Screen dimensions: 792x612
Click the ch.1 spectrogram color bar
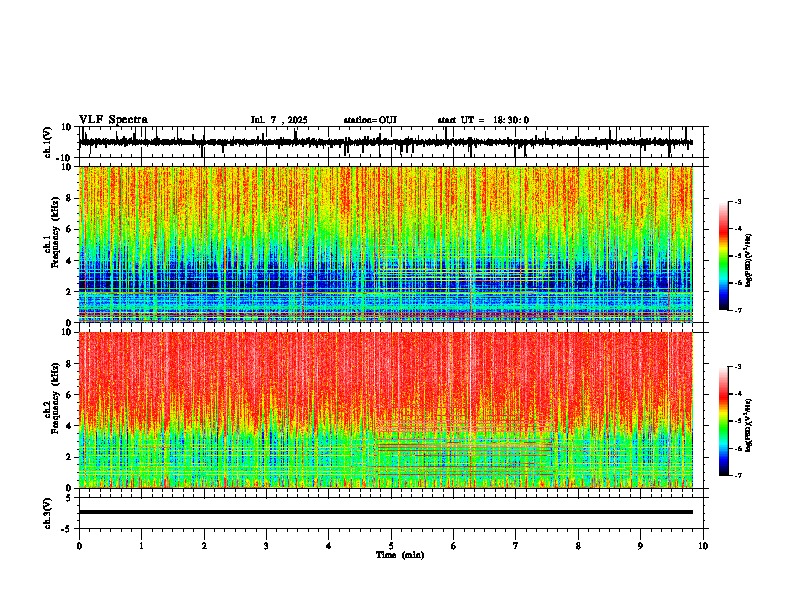point(724,256)
